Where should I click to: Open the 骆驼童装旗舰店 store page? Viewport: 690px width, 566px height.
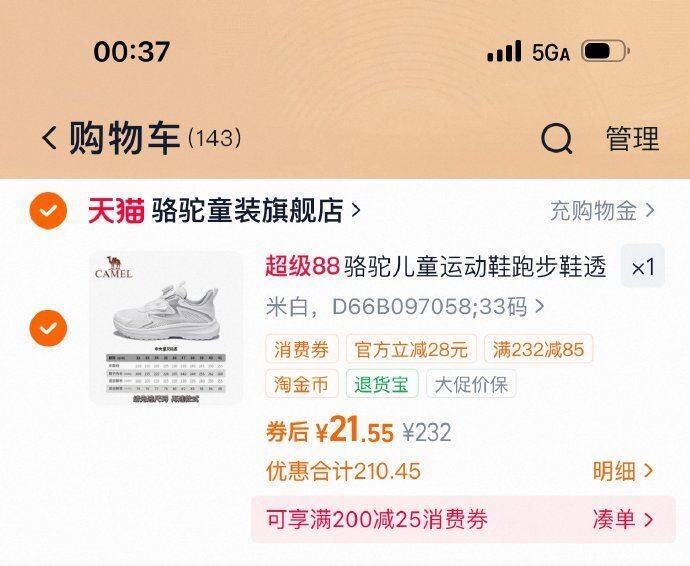[x=255, y=211]
